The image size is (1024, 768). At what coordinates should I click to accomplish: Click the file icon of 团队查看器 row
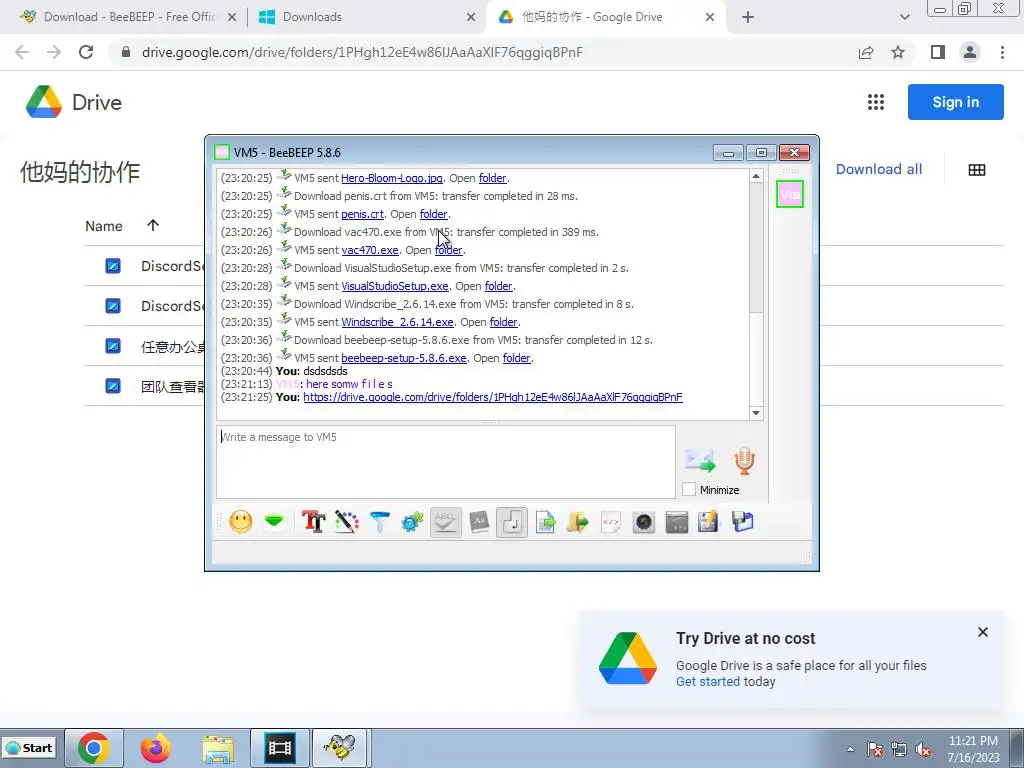pos(113,386)
